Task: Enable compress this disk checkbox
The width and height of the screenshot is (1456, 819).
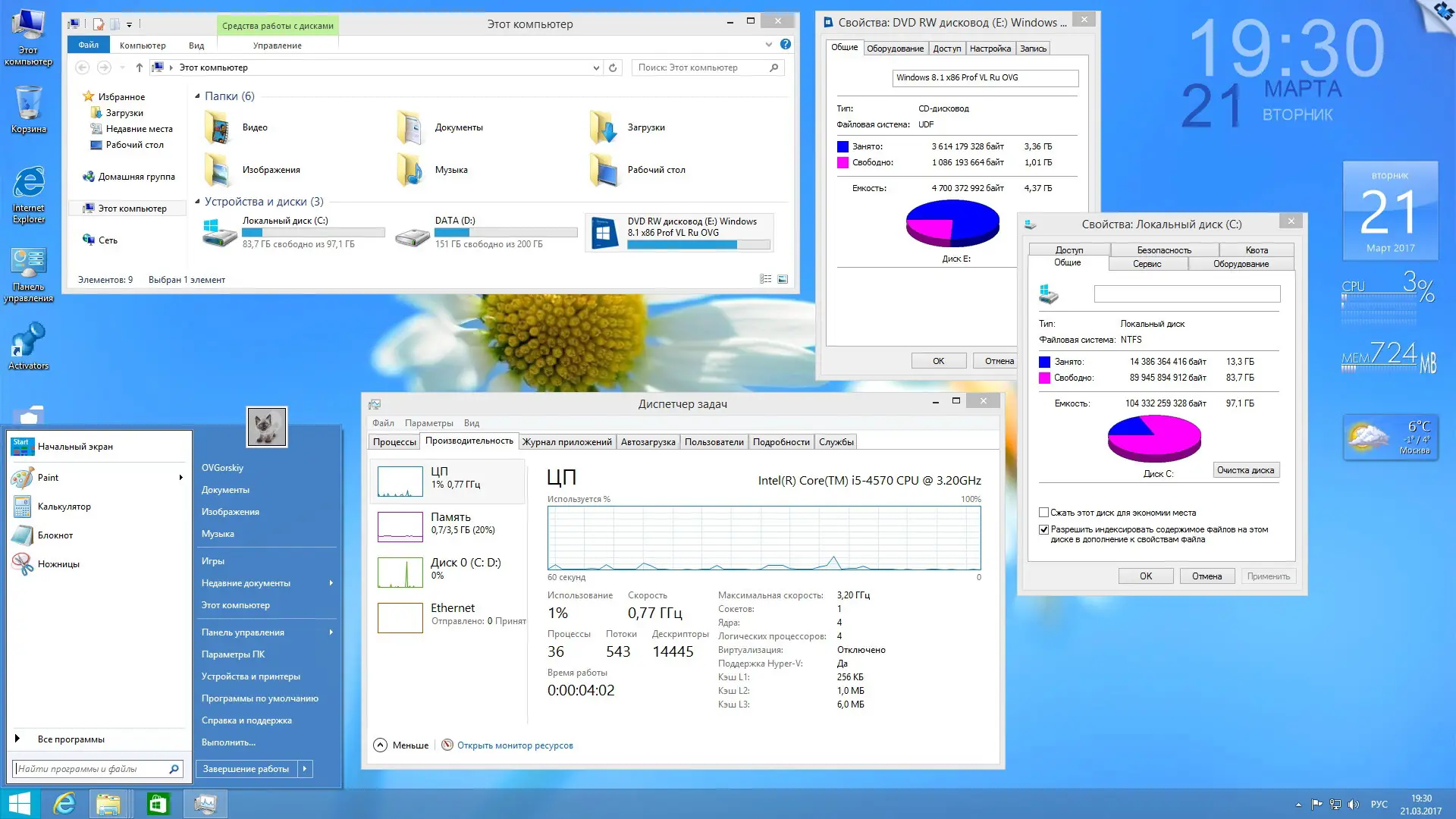Action: tap(1043, 513)
